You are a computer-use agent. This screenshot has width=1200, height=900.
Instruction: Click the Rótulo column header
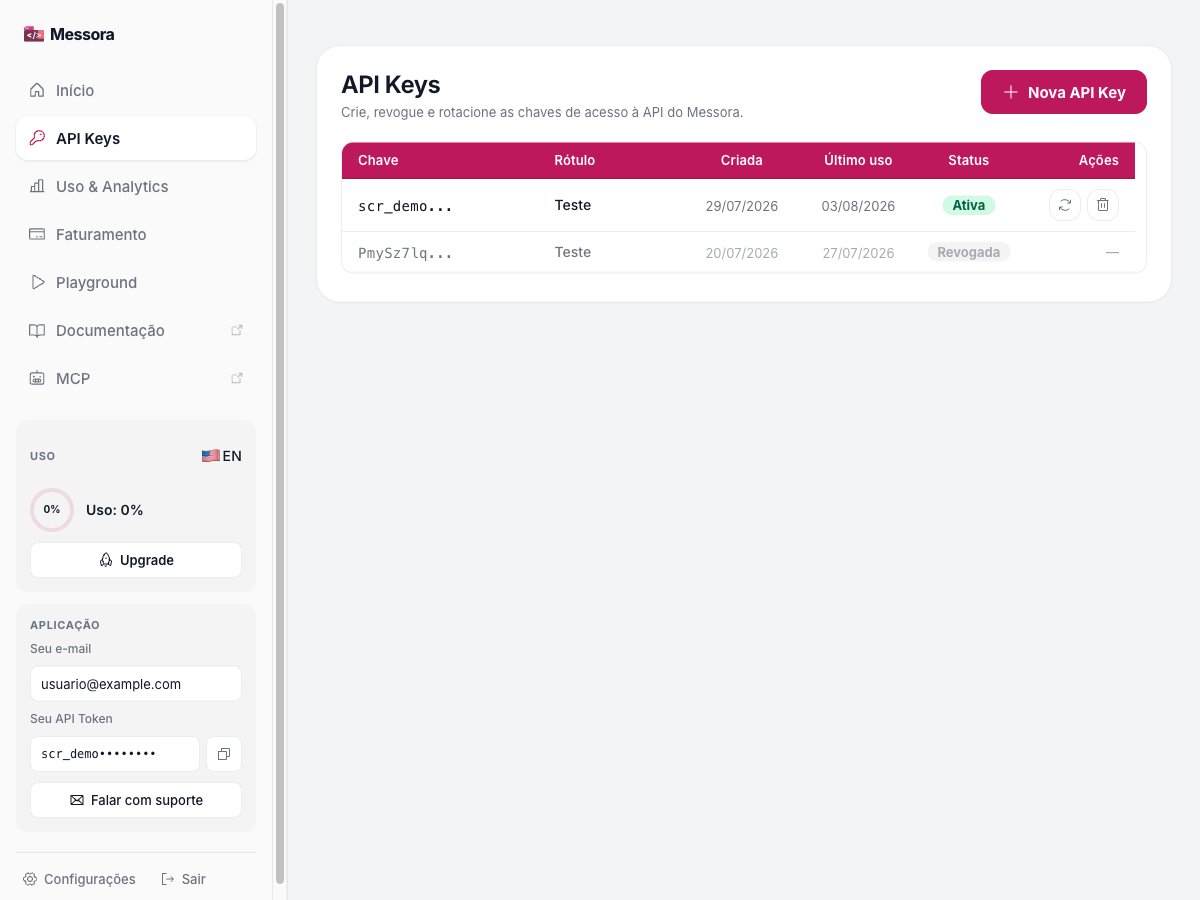click(x=575, y=160)
